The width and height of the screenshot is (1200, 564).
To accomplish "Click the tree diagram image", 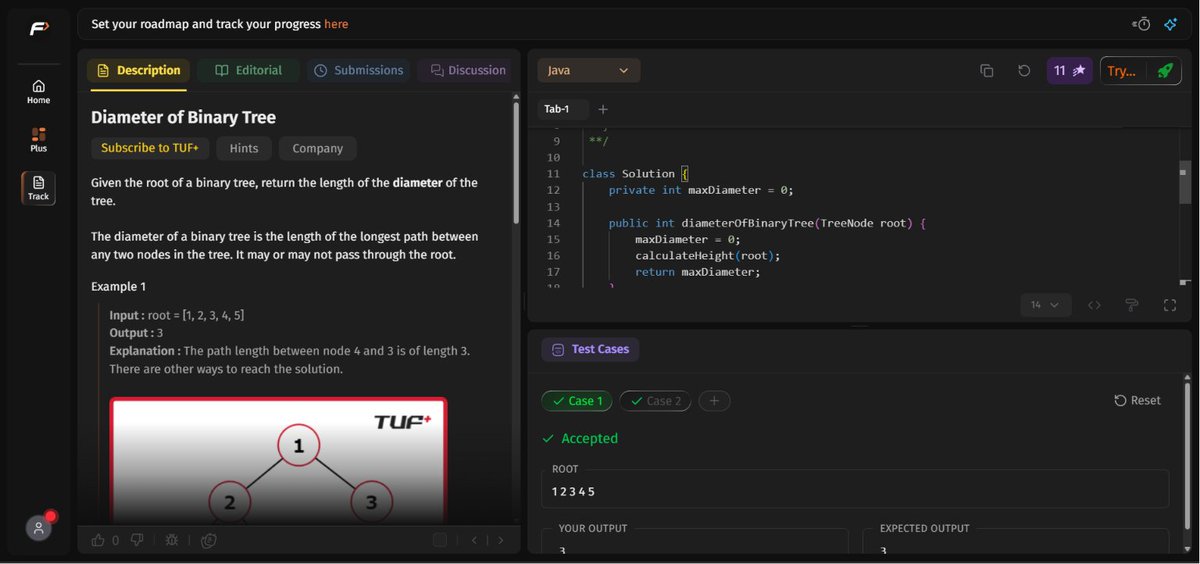I will [x=278, y=461].
